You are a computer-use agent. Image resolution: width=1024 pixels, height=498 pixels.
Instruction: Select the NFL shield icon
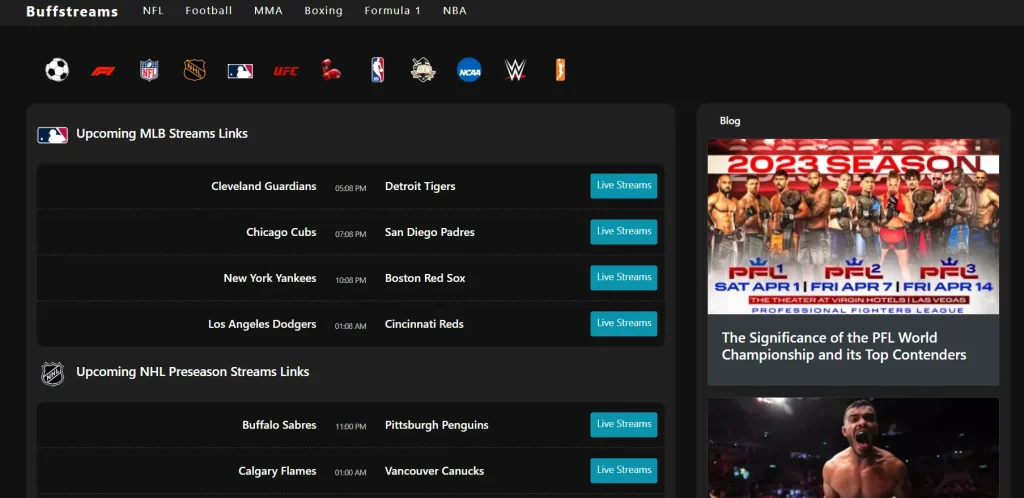[149, 70]
